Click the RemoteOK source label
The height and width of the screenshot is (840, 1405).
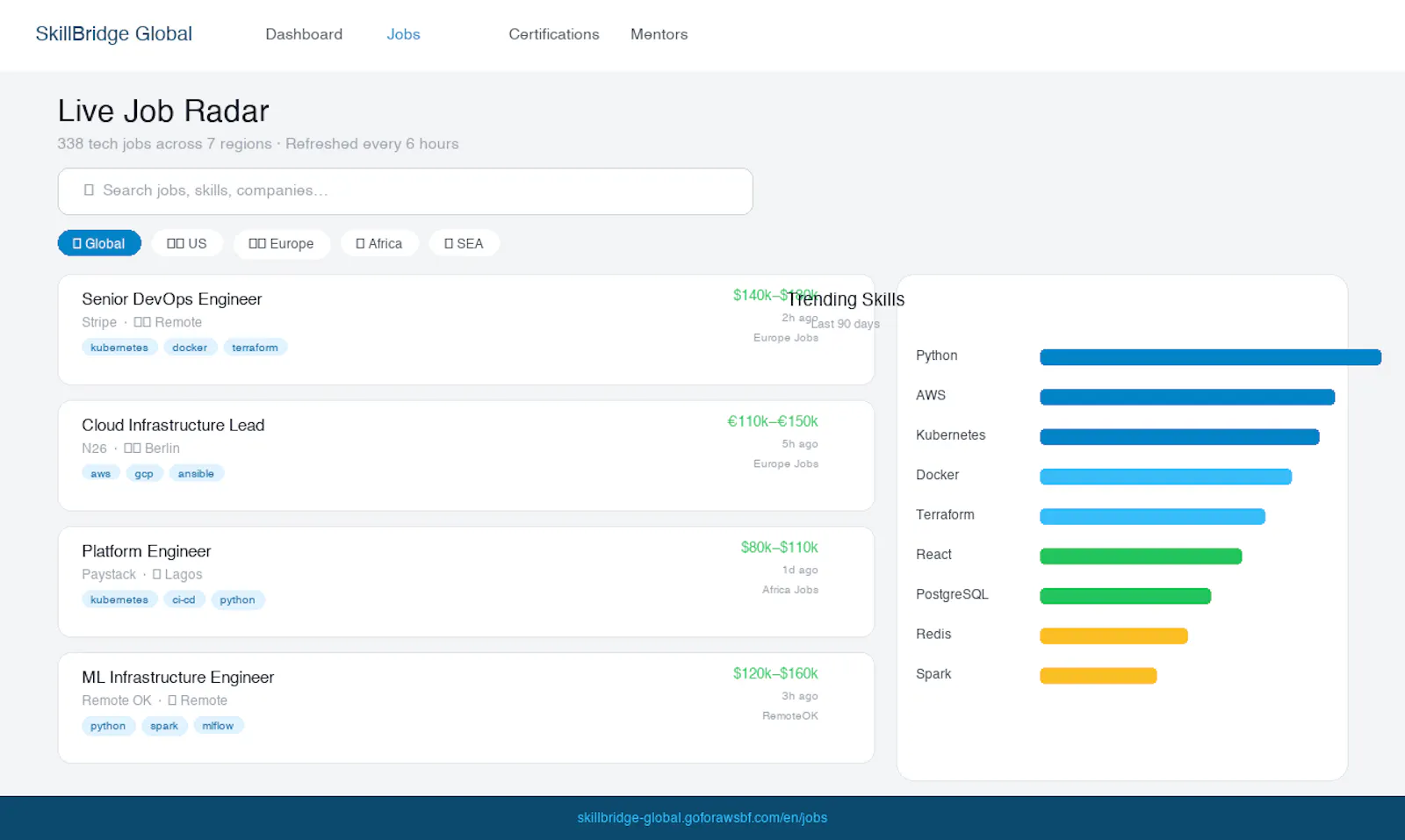pyautogui.click(x=790, y=716)
